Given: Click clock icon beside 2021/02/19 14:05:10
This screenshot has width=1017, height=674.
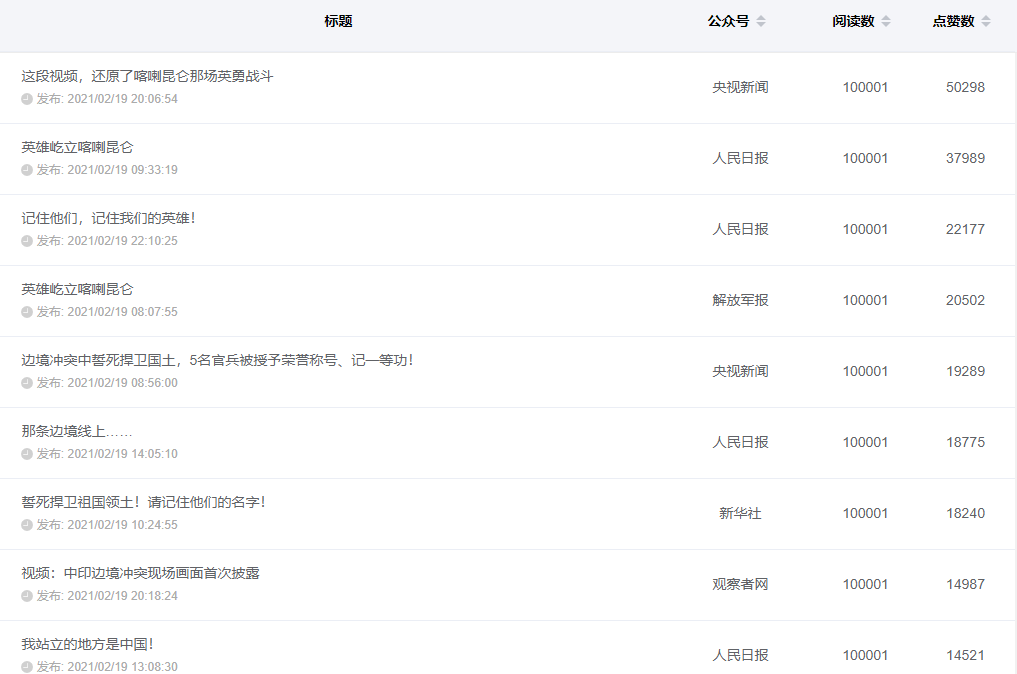Looking at the screenshot, I should [x=27, y=454].
